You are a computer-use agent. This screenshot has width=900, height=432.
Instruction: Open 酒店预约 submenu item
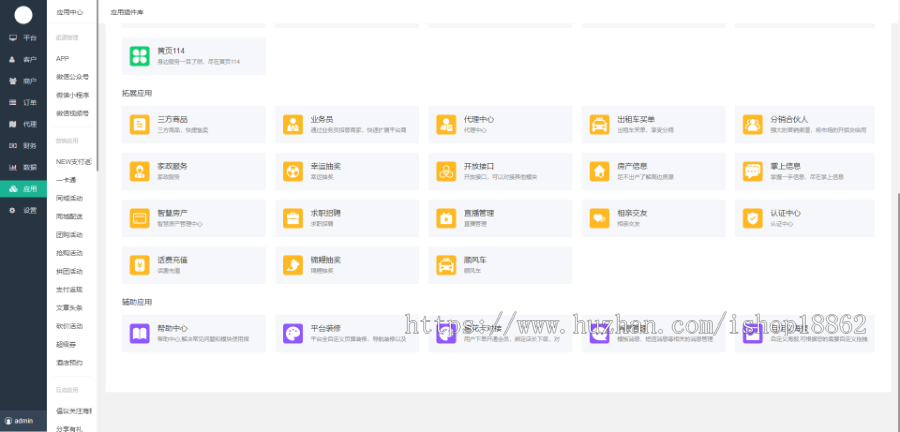pyautogui.click(x=69, y=363)
